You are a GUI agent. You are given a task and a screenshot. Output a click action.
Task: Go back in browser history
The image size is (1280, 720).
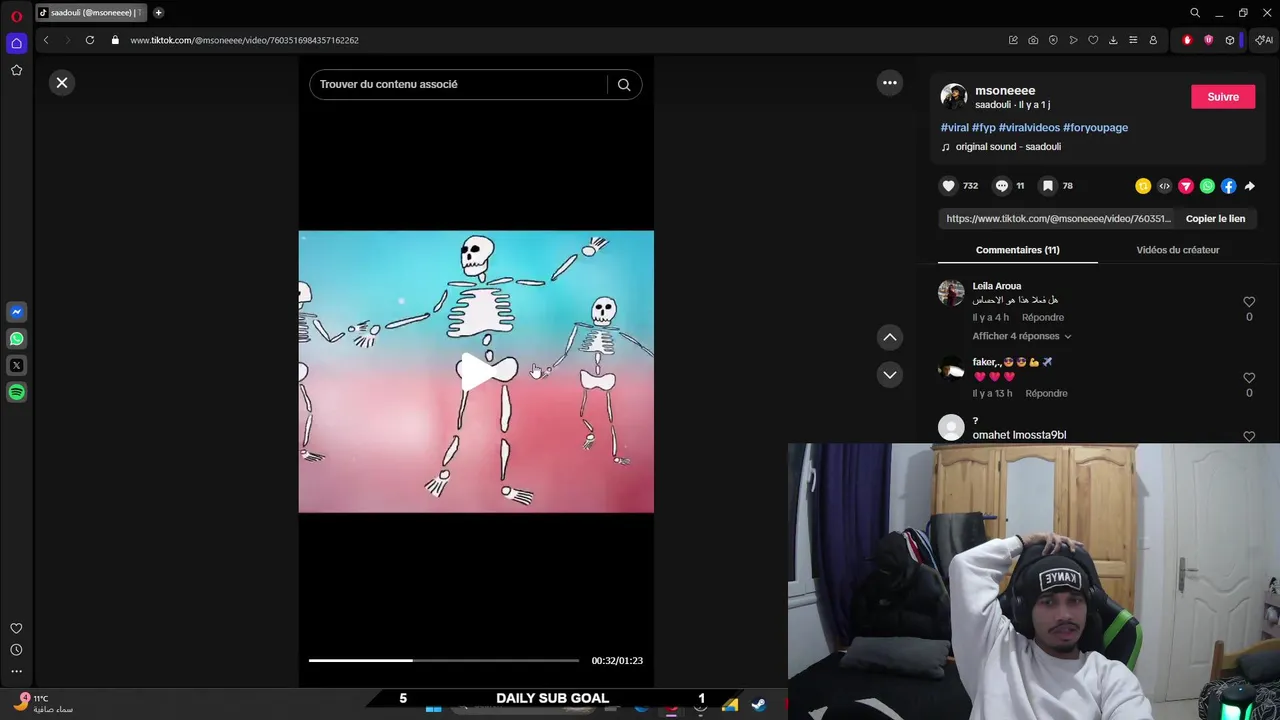pos(46,40)
